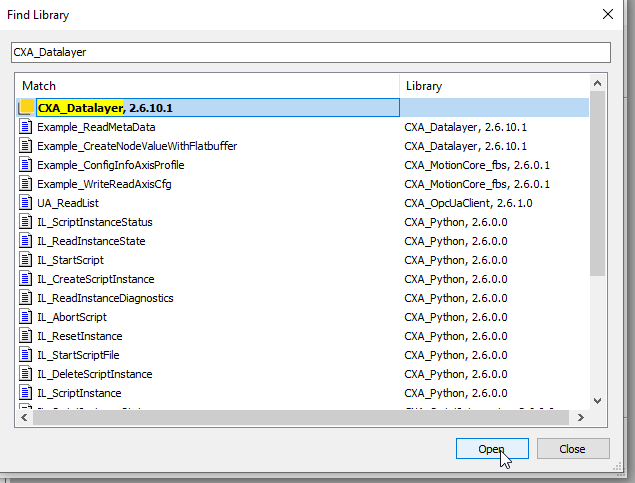Image resolution: width=635 pixels, height=483 pixels.
Task: Click the document icon beside IL_ResetInstance
Action: [x=26, y=336]
